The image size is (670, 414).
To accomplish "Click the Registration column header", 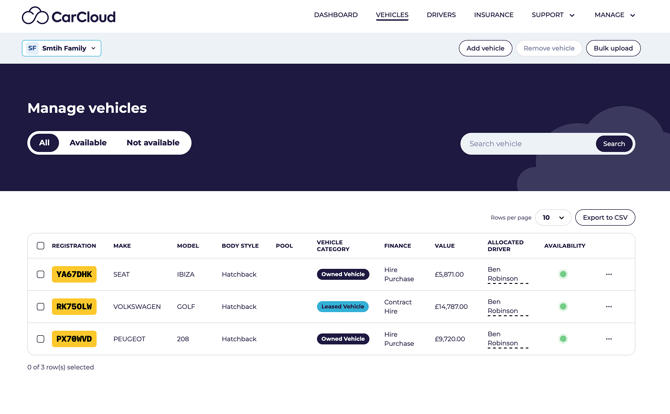I will pos(74,246).
